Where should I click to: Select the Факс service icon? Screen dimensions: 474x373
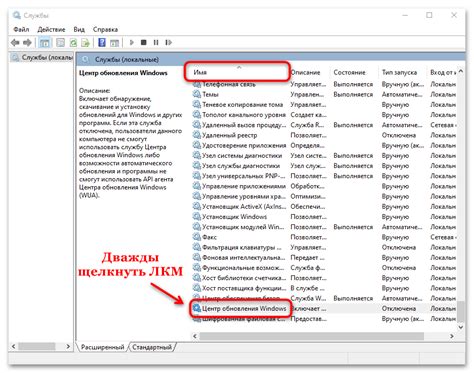[197, 237]
